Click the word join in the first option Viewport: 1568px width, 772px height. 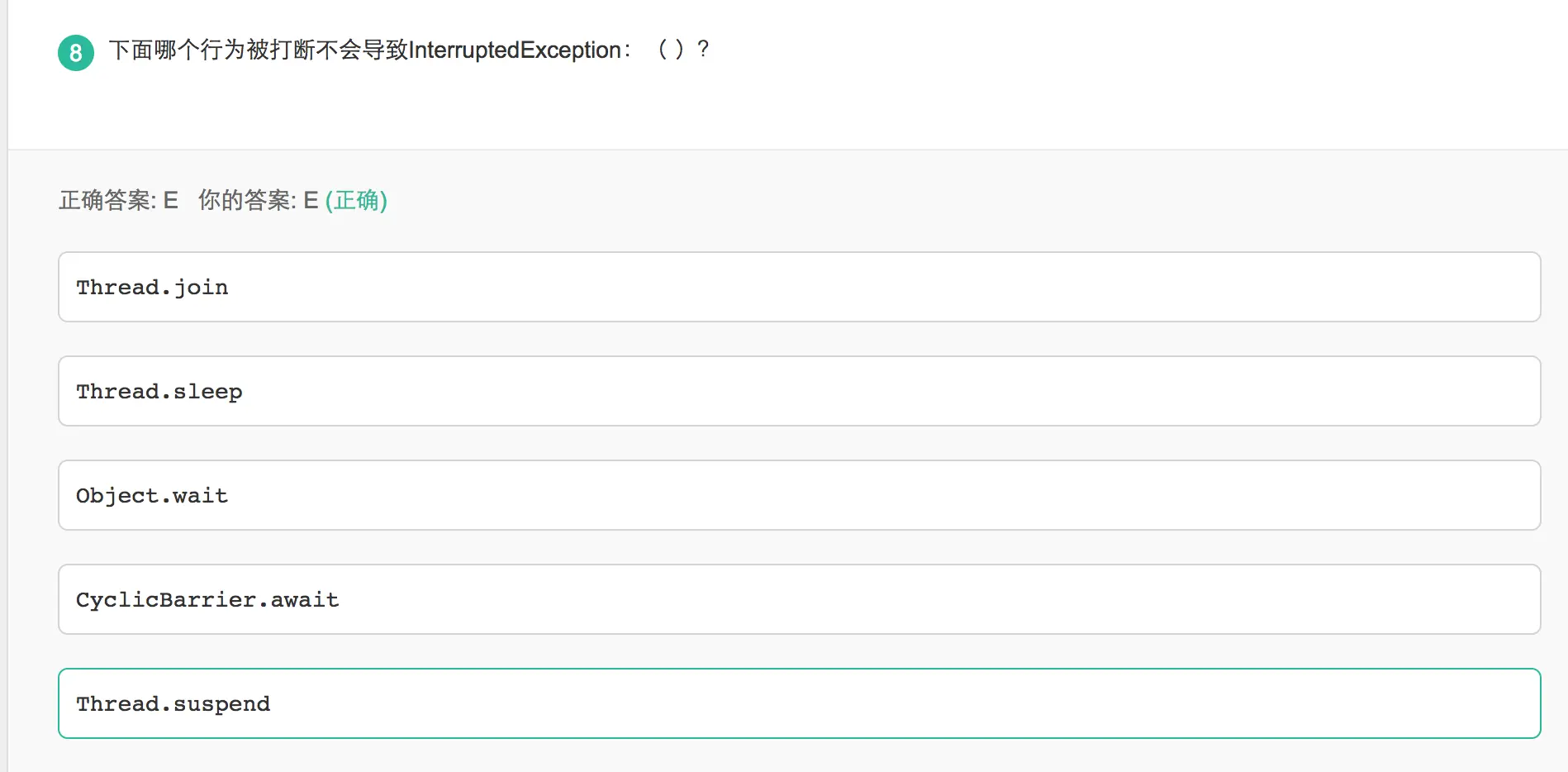point(201,288)
